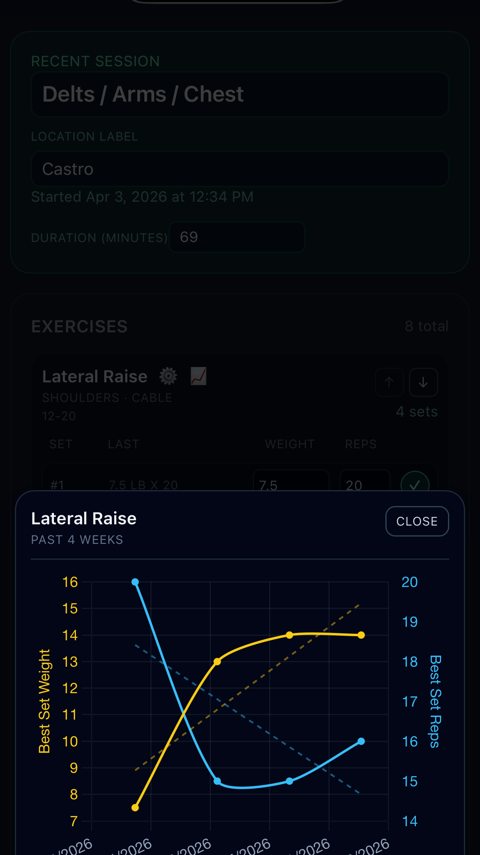This screenshot has height=855, width=480.
Task: Select yellow weight data point at 13
Action: tap(217, 661)
